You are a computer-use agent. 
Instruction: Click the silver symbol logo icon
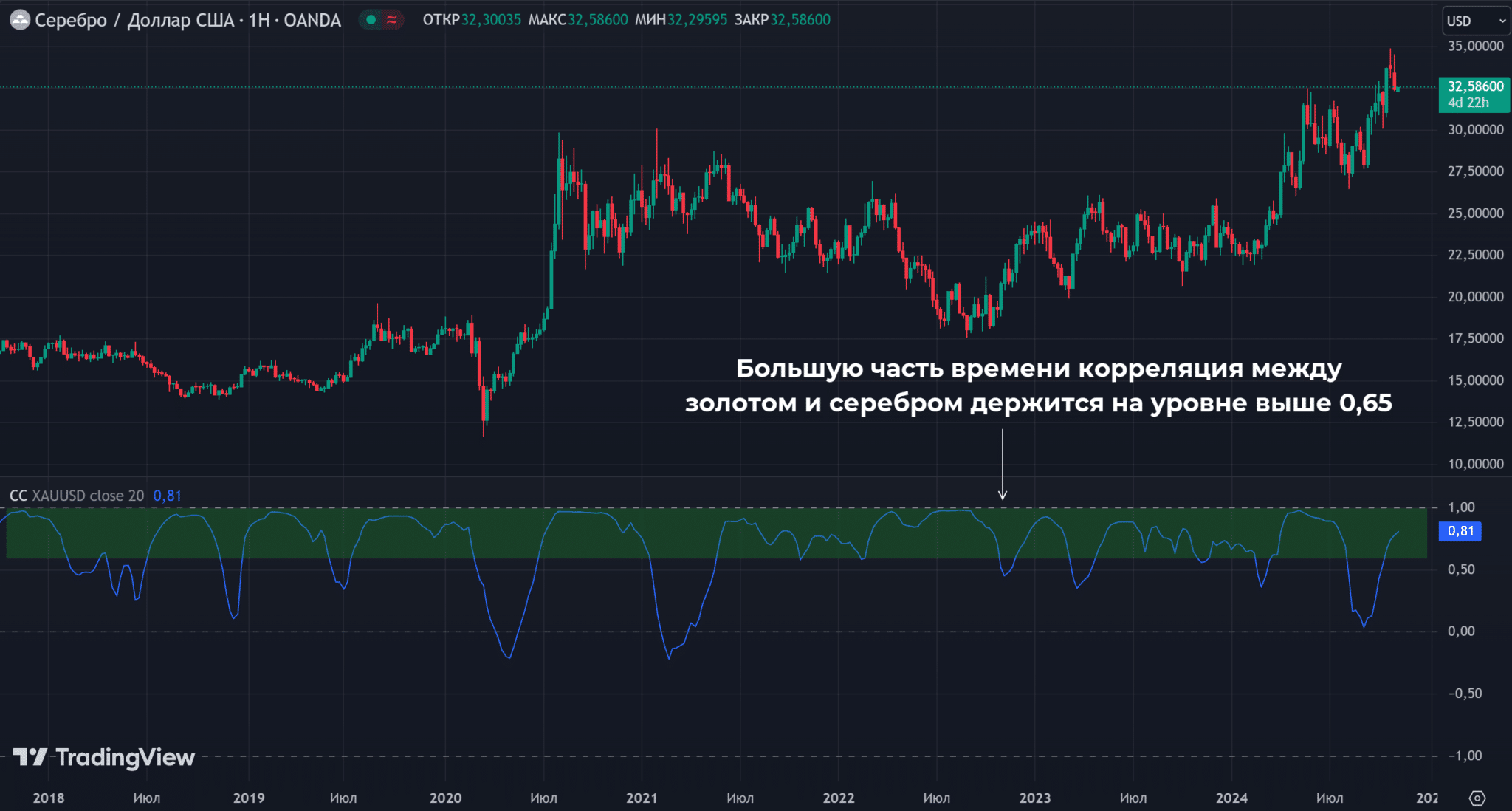20,20
